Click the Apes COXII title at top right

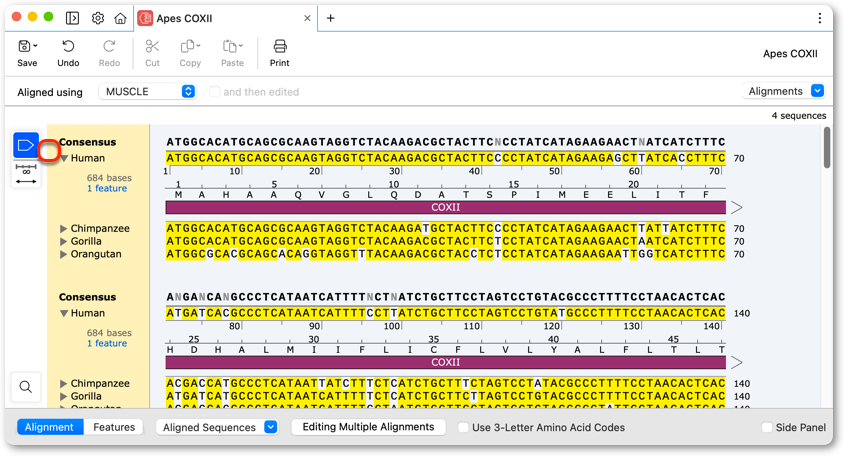pos(790,53)
